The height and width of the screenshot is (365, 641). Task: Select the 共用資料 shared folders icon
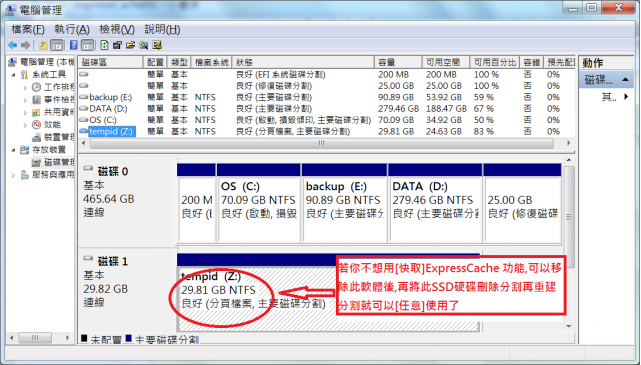pos(37,112)
